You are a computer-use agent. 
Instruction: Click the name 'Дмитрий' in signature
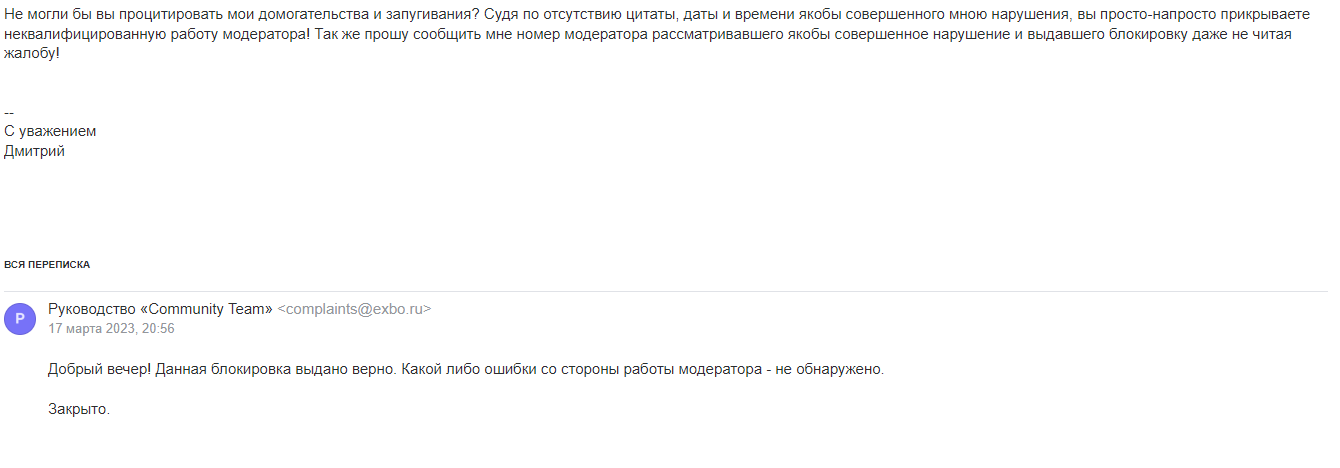(34, 151)
